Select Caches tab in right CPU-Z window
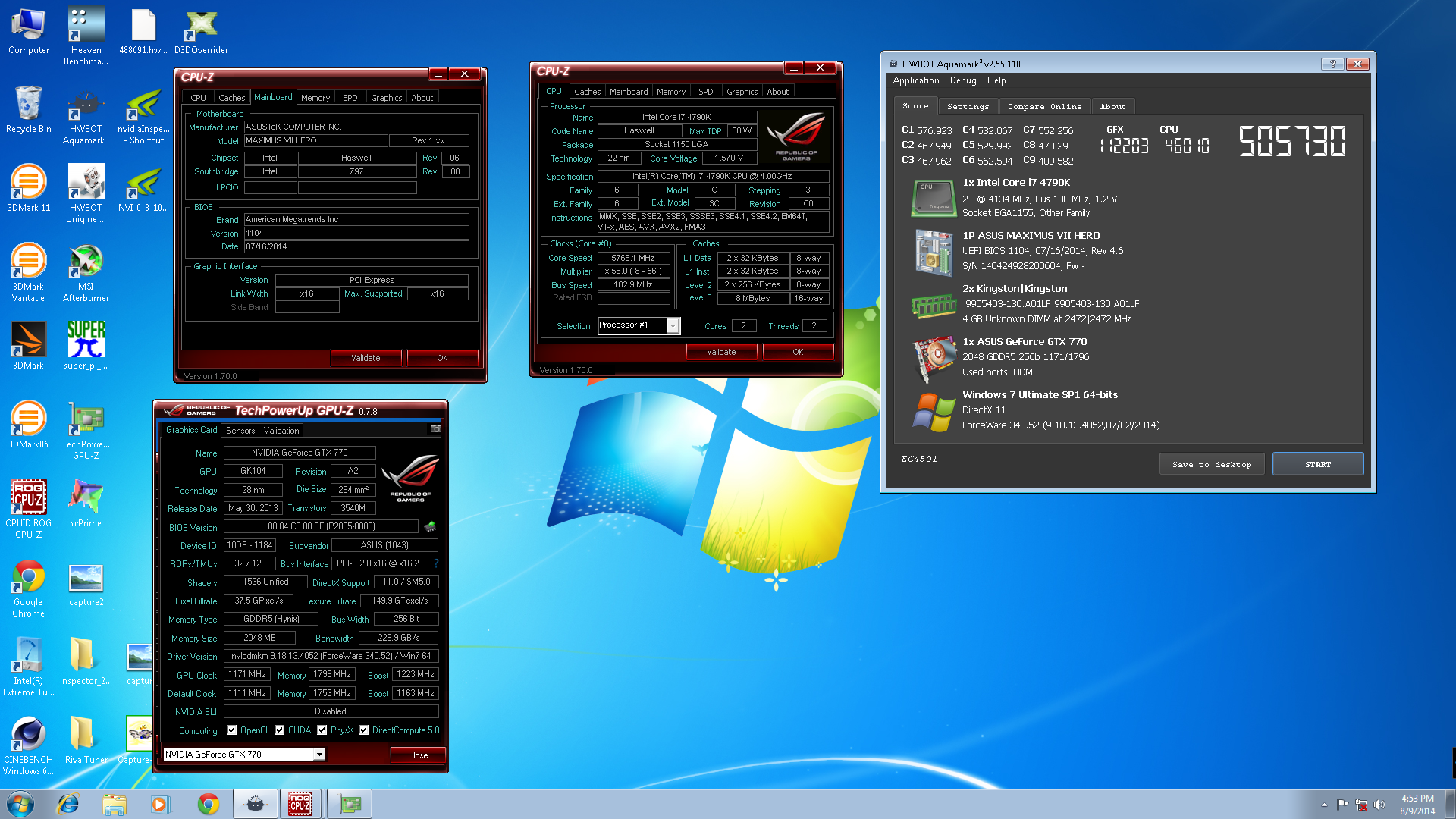This screenshot has width=1456, height=819. click(x=587, y=92)
